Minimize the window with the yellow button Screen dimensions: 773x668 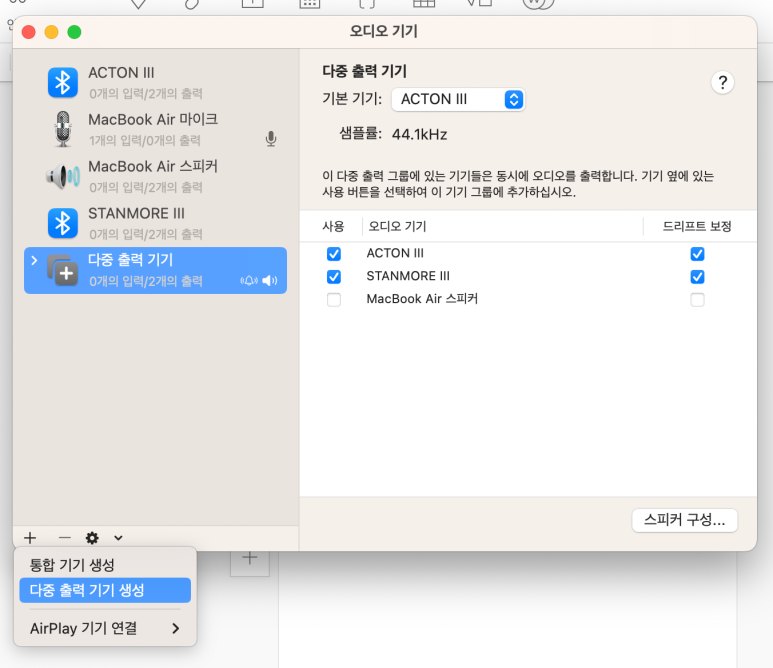(x=51, y=32)
